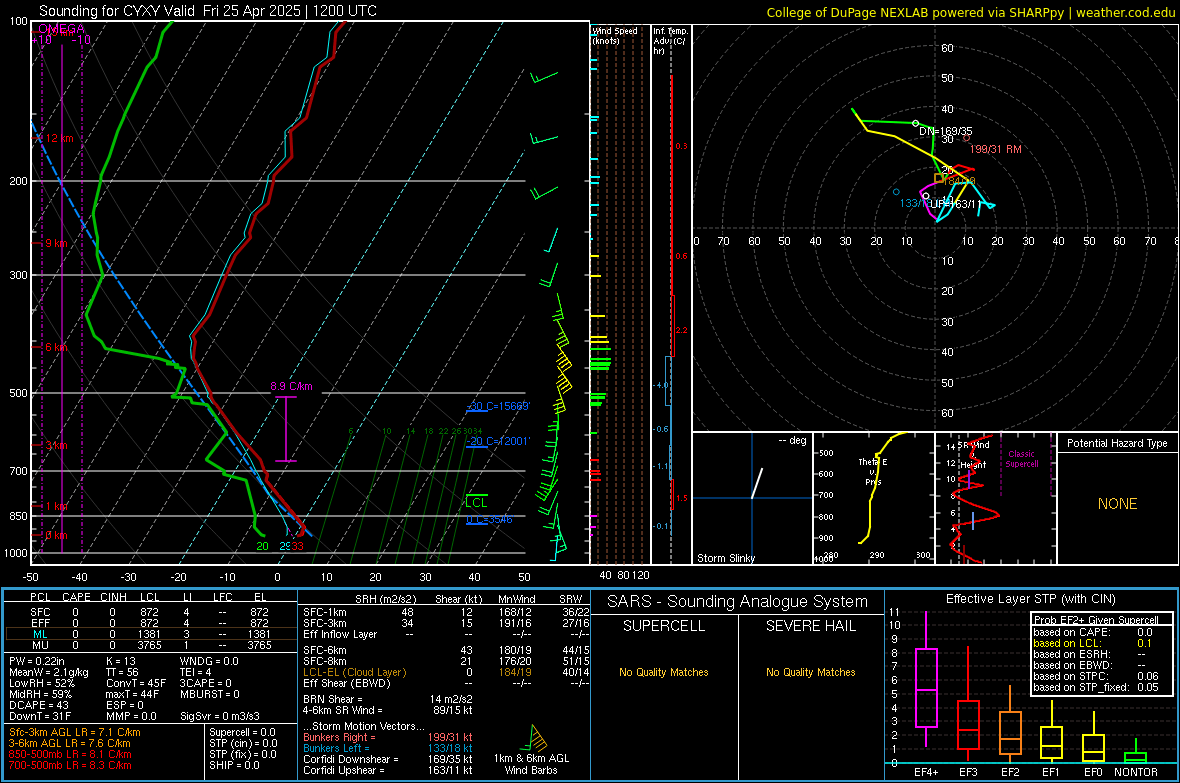This screenshot has height=783, width=1180.
Task: Click the 'ConvT = 45F' value
Action: coord(135,683)
